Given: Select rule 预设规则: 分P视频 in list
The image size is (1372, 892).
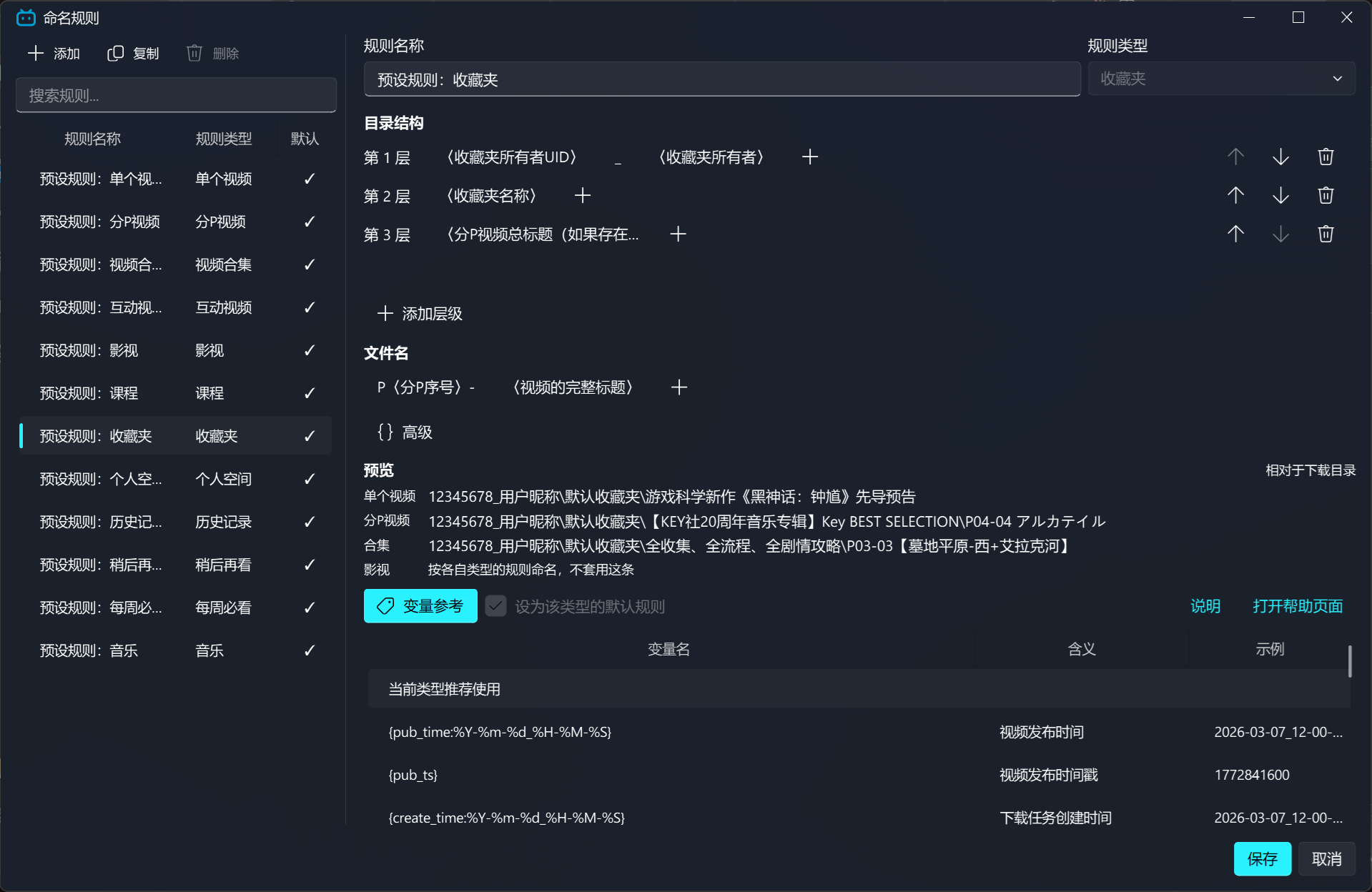Looking at the screenshot, I should [176, 222].
